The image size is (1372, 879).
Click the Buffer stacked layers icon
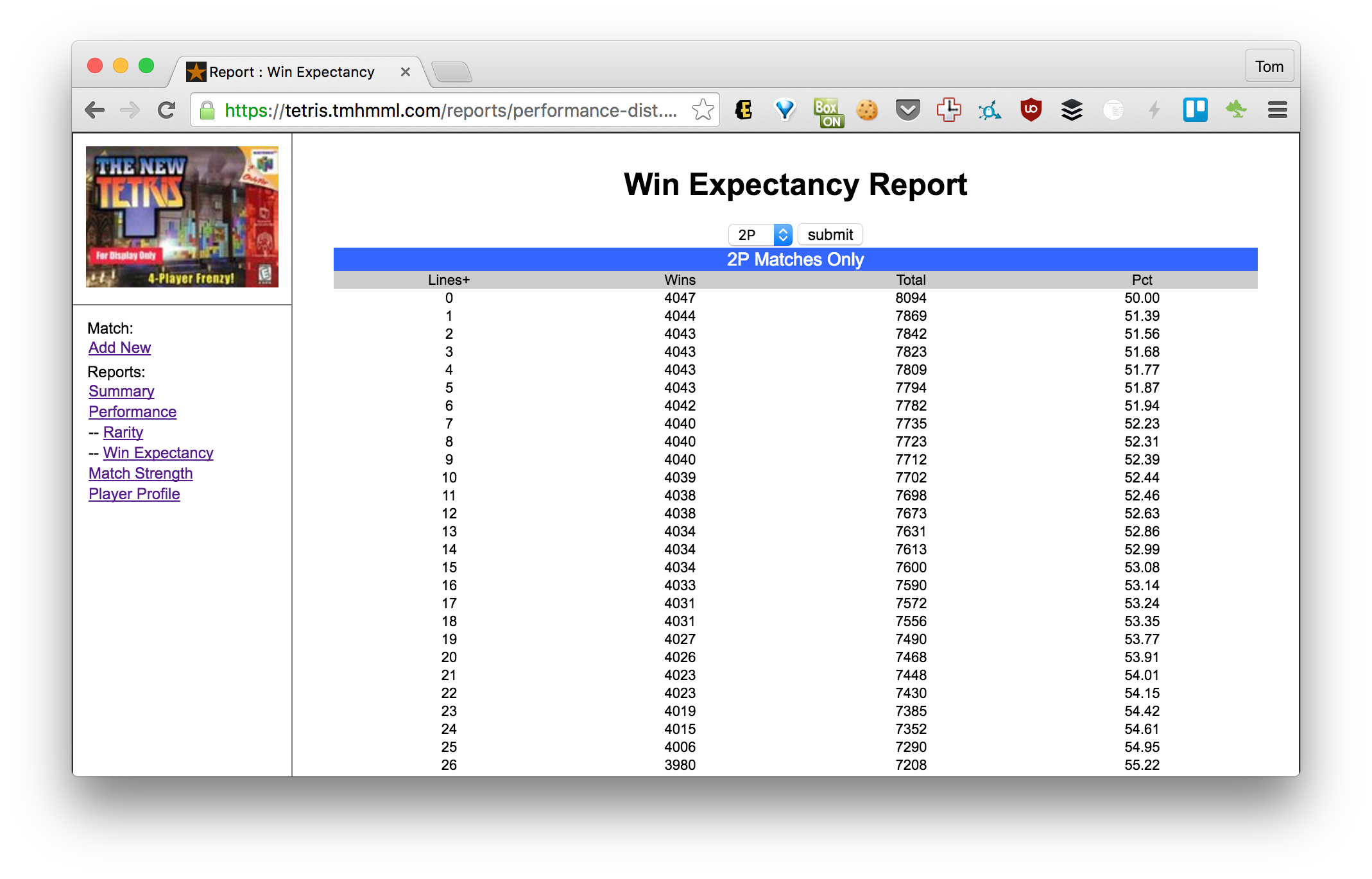(1072, 110)
